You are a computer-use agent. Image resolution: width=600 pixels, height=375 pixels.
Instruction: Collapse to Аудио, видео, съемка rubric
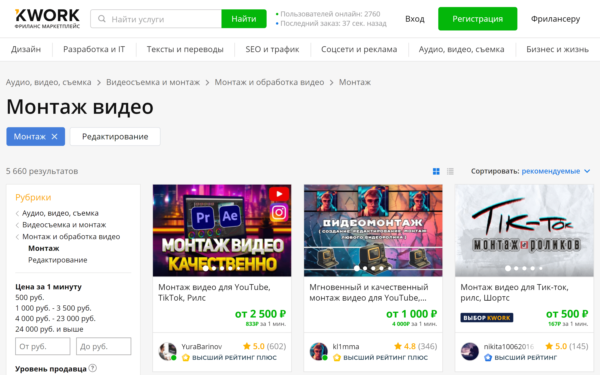click(60, 213)
